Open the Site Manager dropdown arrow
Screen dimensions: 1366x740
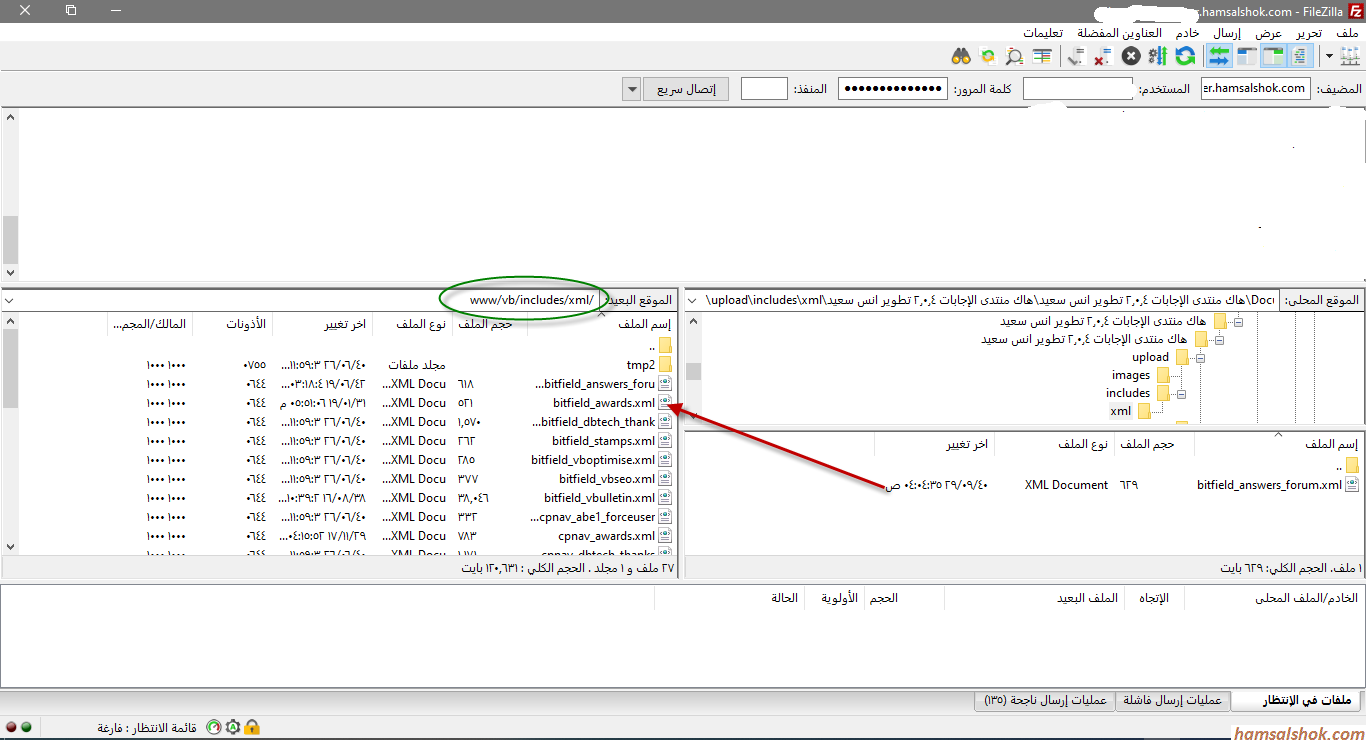(x=1328, y=56)
